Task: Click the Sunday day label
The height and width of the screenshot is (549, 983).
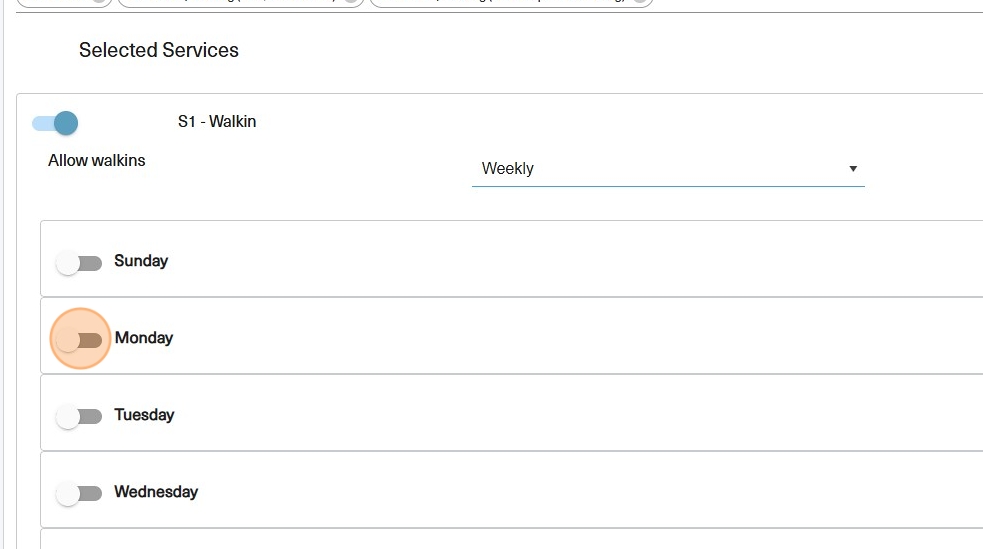Action: coord(141,261)
